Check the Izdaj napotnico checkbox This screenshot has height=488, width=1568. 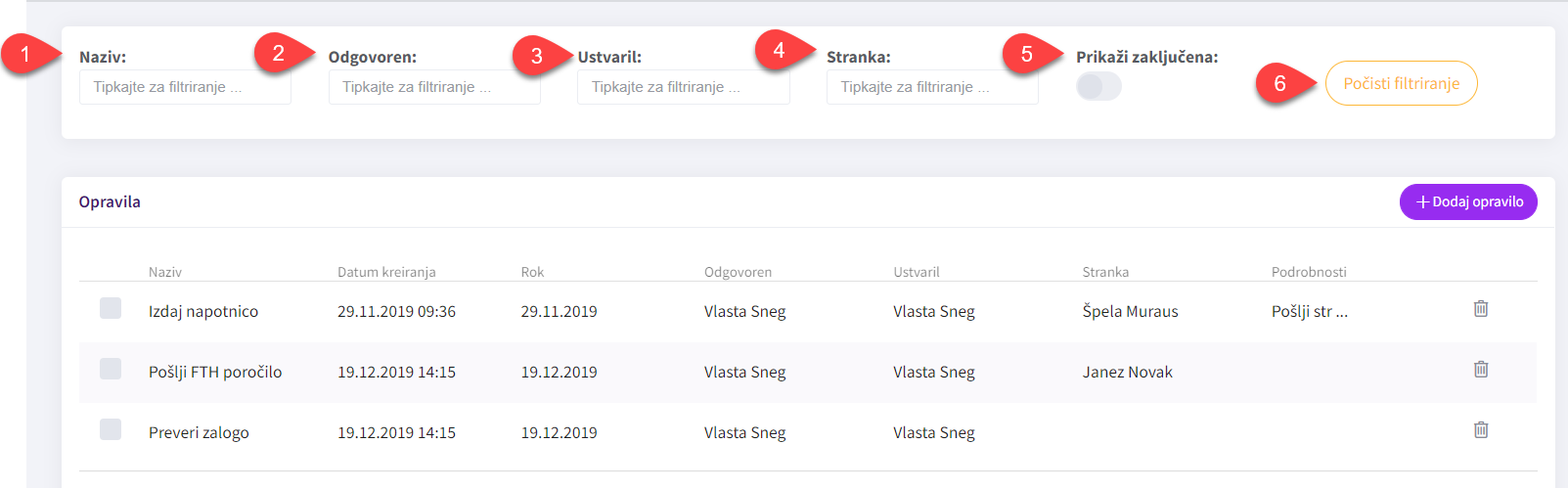coord(111,309)
